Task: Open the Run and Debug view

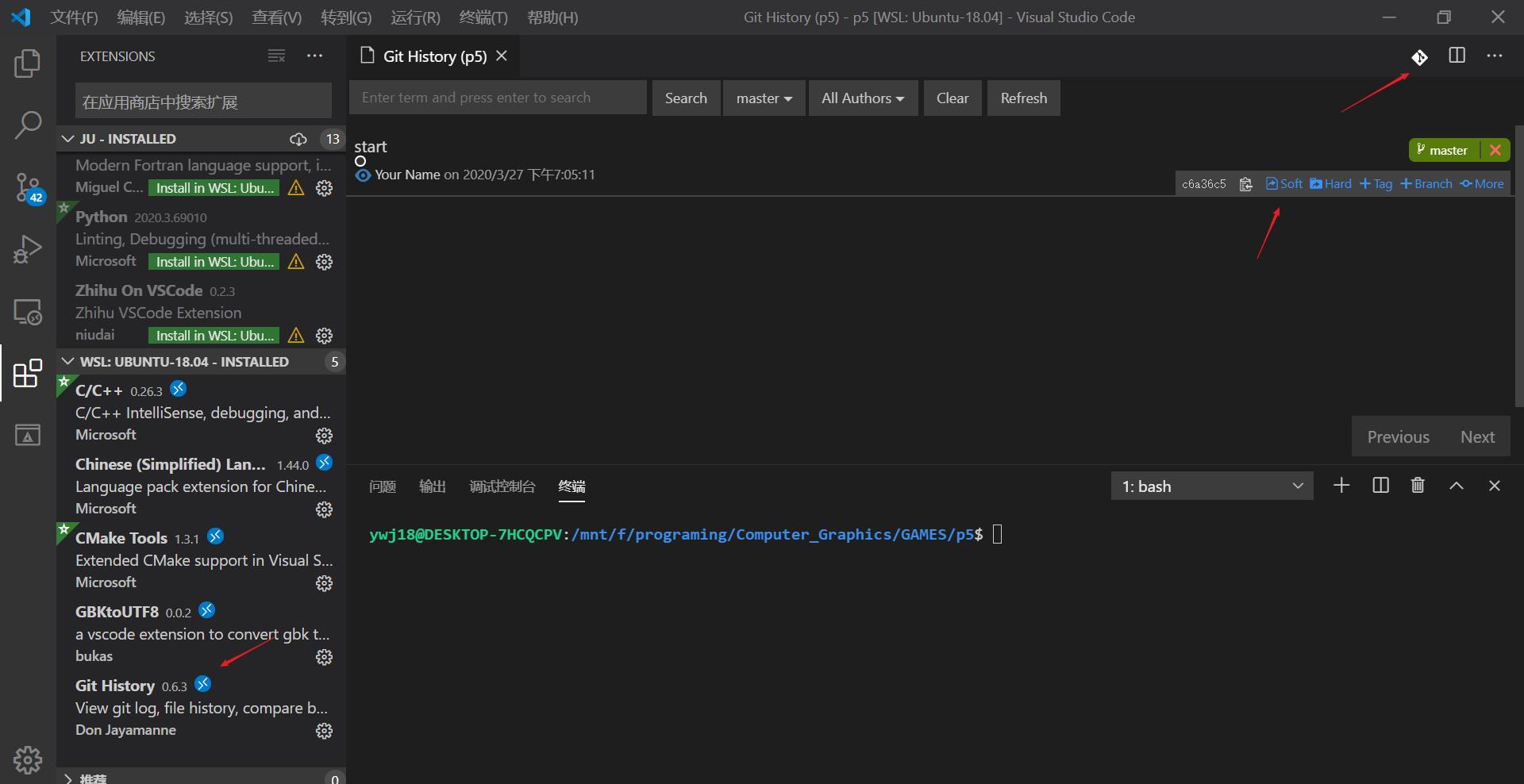Action: pos(28,249)
